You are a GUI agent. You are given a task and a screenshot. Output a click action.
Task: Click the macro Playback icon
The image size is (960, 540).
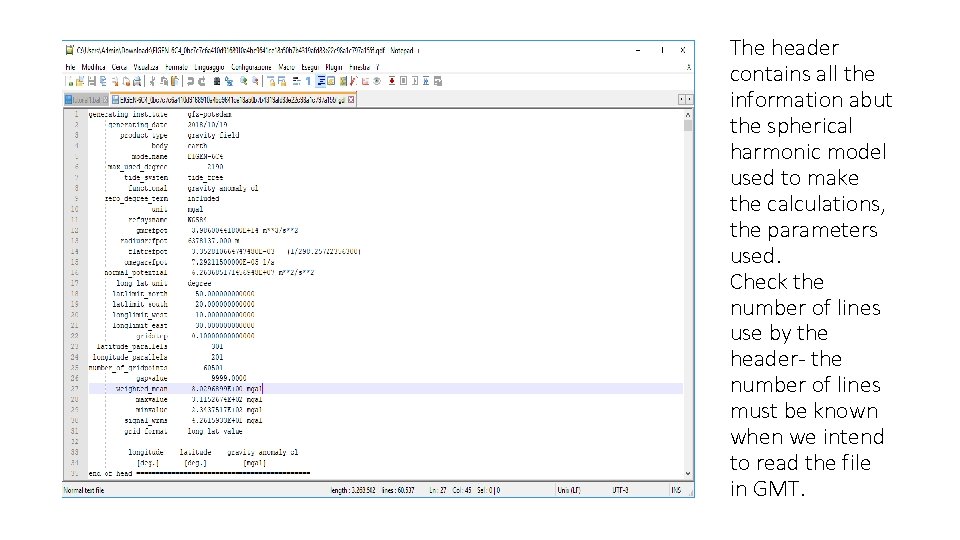tap(414, 81)
